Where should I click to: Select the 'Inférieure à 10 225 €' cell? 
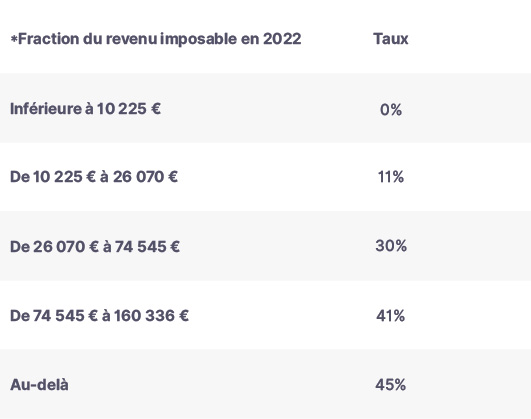coord(85,109)
